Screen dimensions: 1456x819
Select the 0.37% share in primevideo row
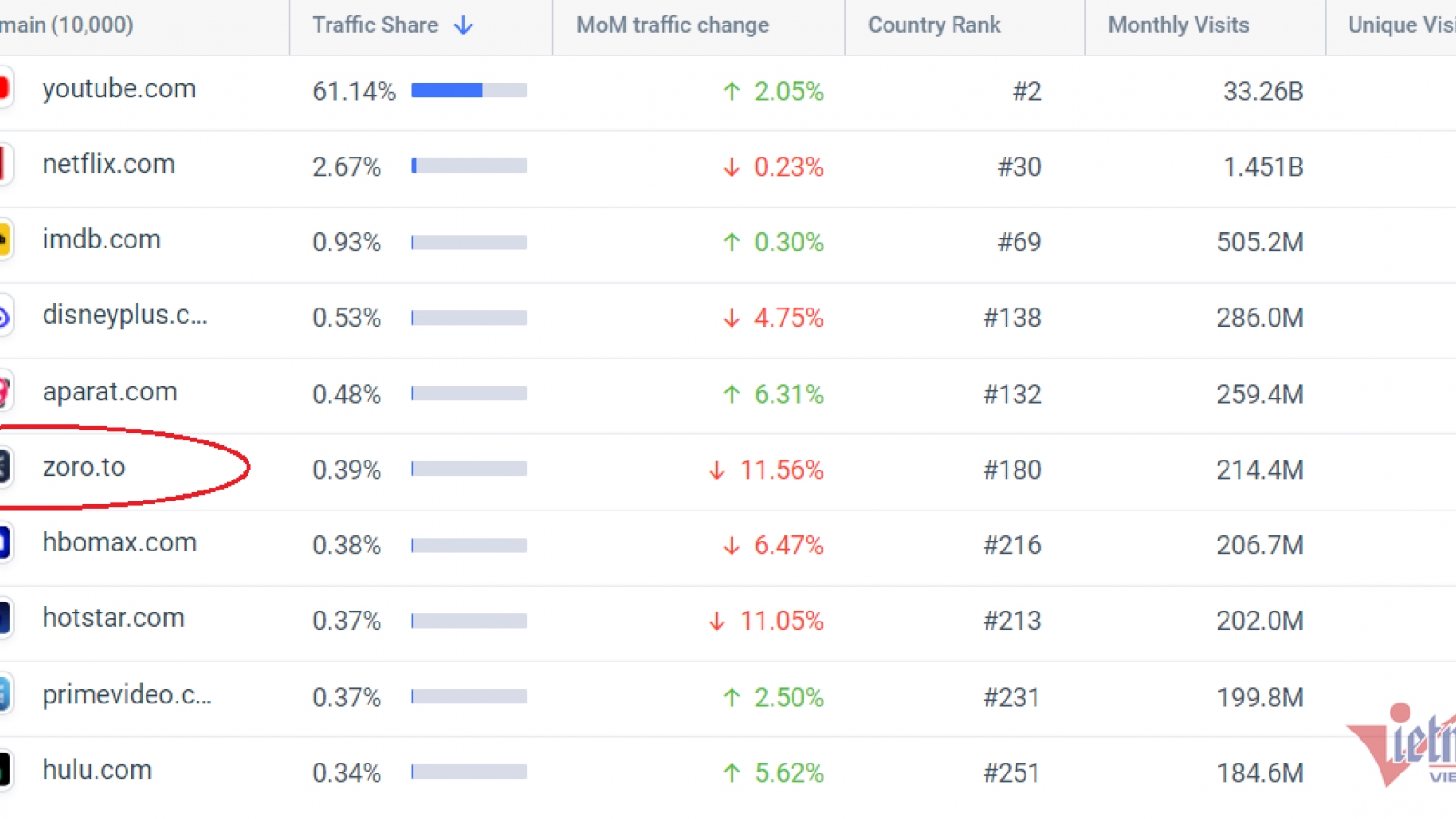point(347,697)
